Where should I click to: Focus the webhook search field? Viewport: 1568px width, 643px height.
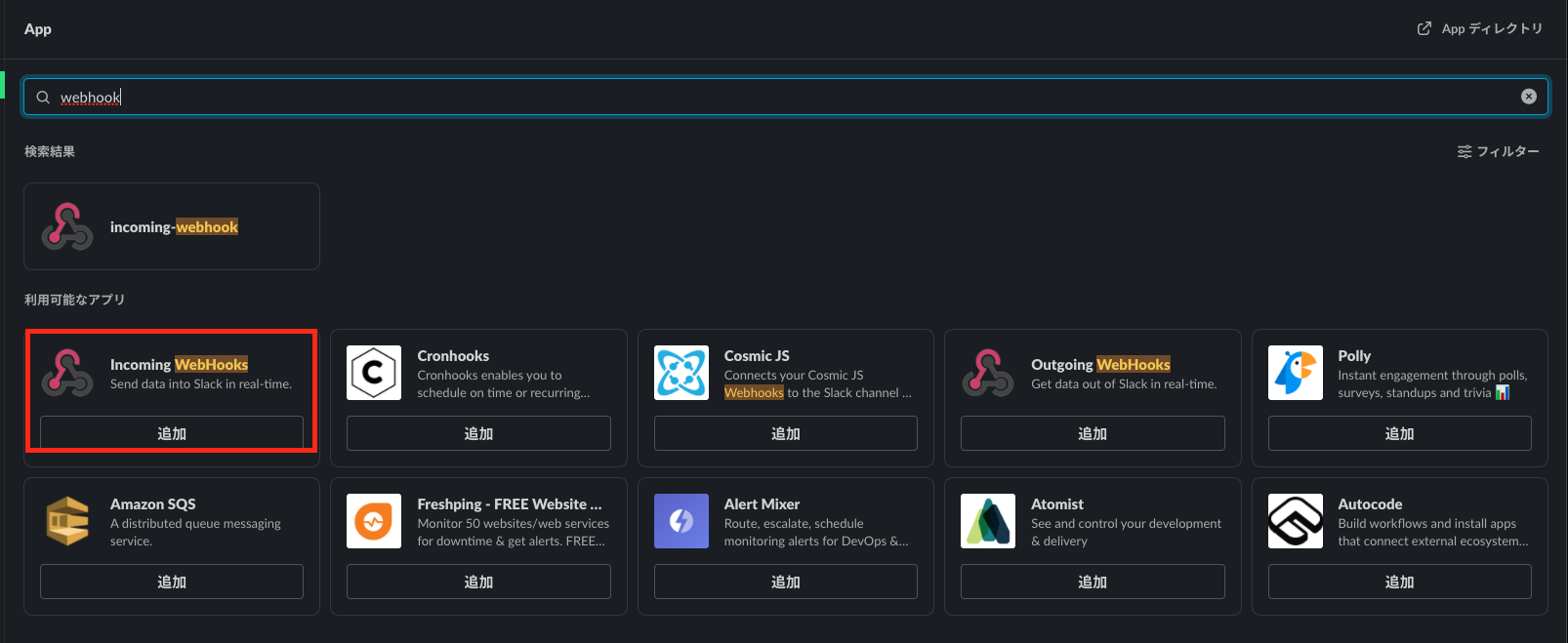pos(786,97)
